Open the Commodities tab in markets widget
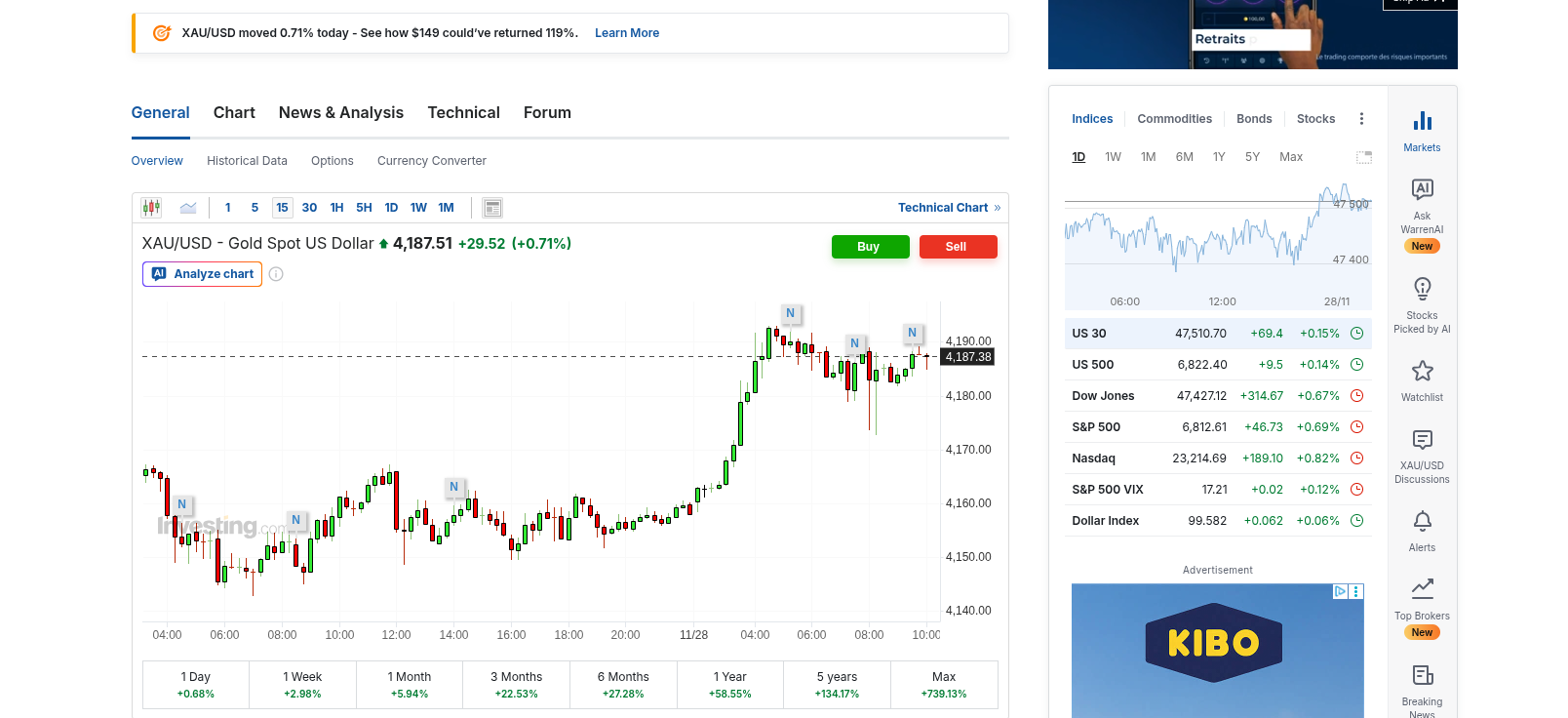1568x718 pixels. click(x=1174, y=119)
